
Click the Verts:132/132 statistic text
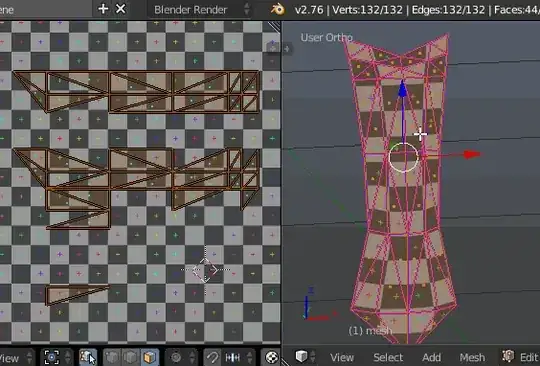click(x=367, y=10)
